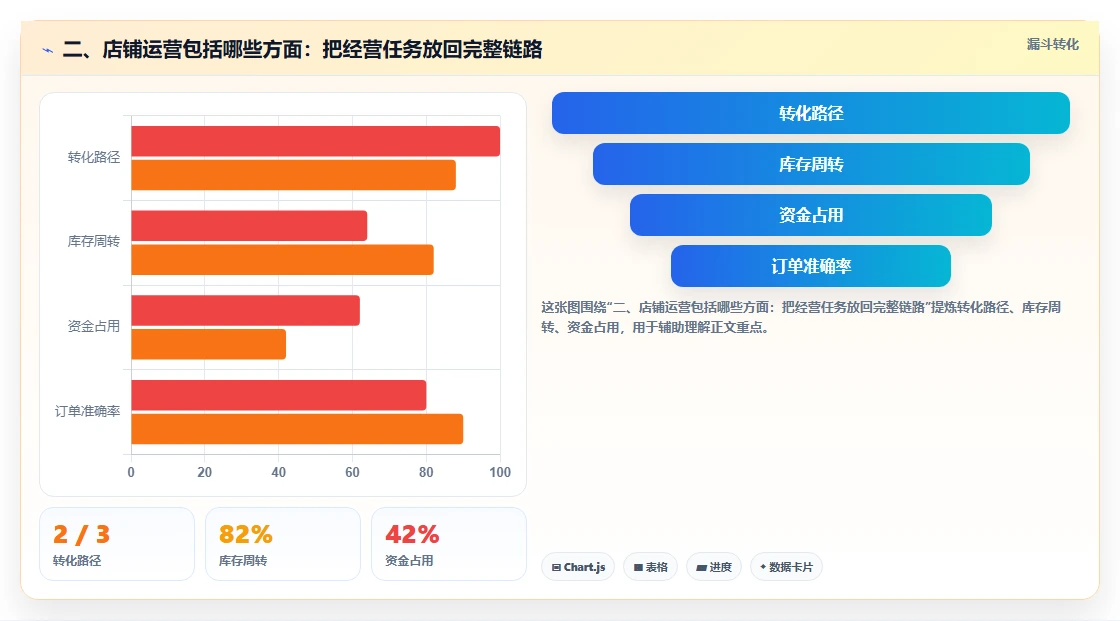Click the 表格 tag chip
Screen dimensions: 1120x621
pos(650,567)
